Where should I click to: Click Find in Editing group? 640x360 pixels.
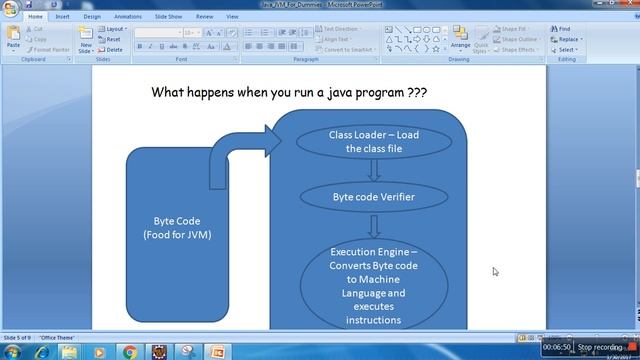click(x=560, y=29)
